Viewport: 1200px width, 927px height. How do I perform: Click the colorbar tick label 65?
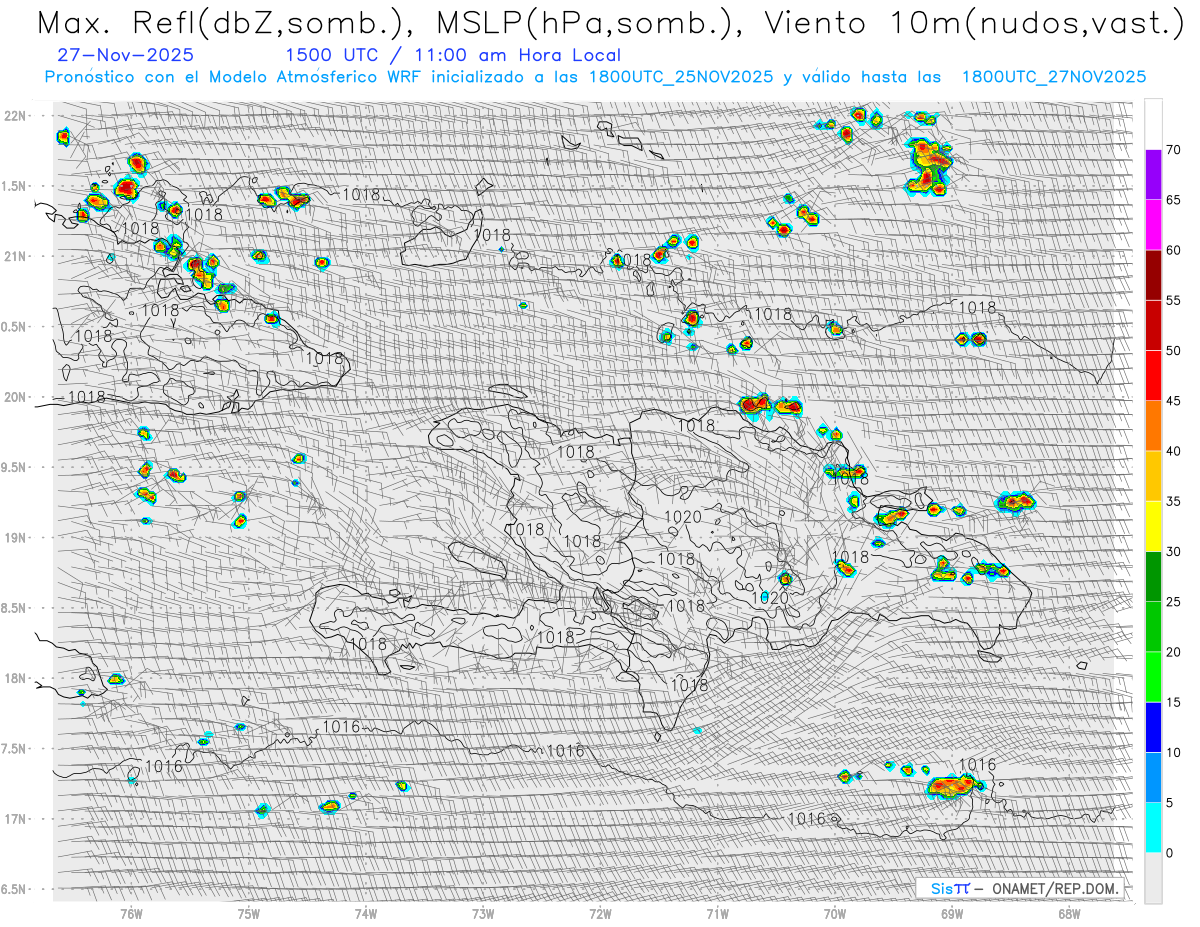[1174, 200]
